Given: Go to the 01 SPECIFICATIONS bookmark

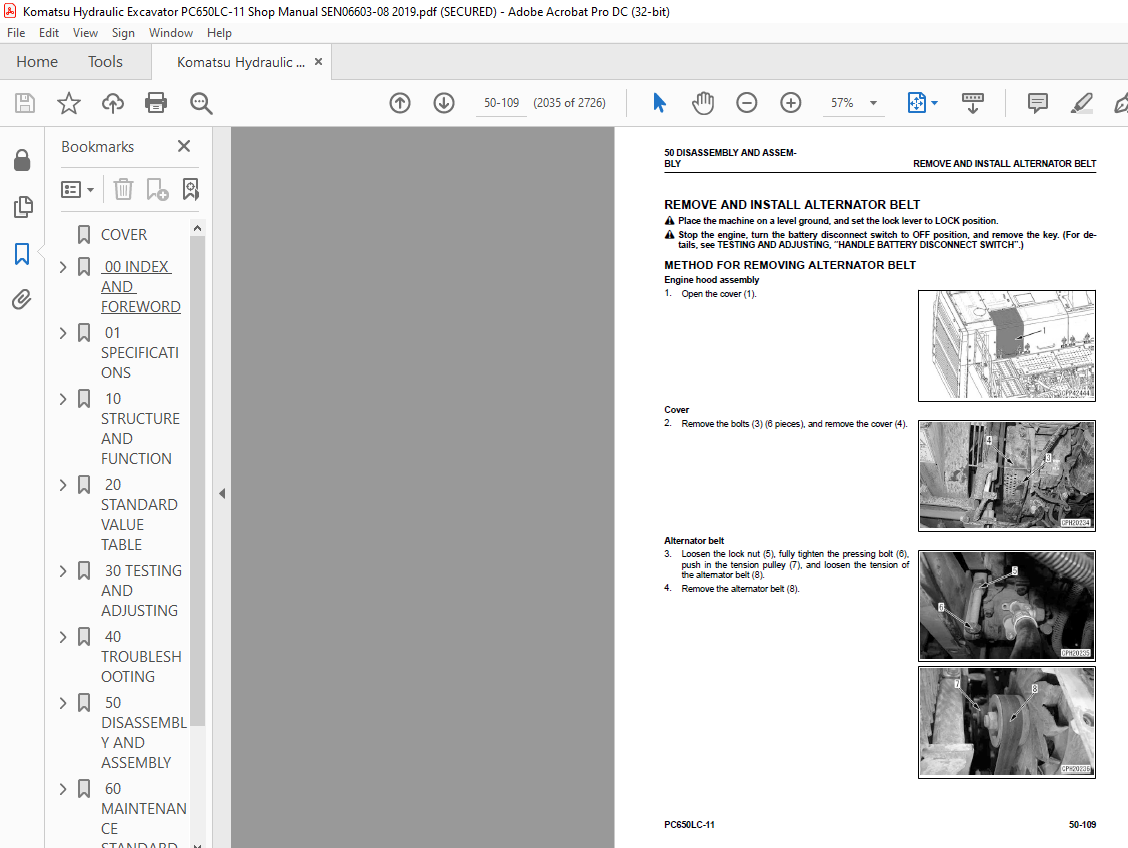Looking at the screenshot, I should (140, 352).
